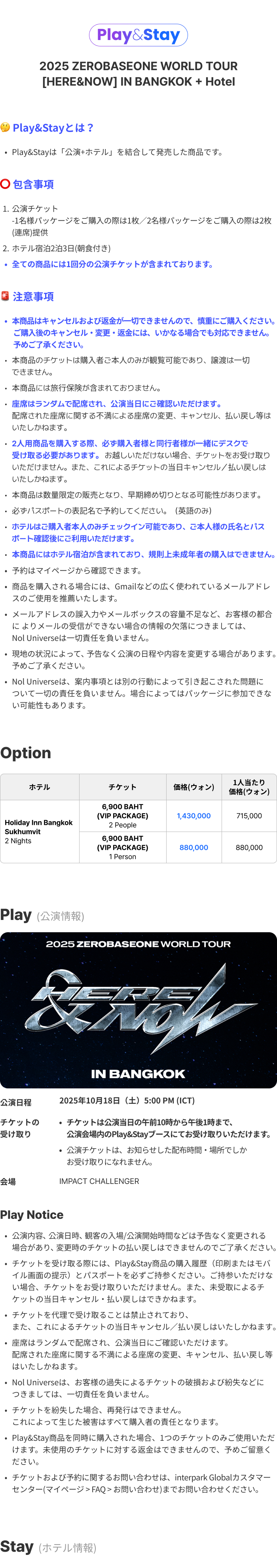Select the VIP PACKAGE 2 People ticket cell

[123, 816]
